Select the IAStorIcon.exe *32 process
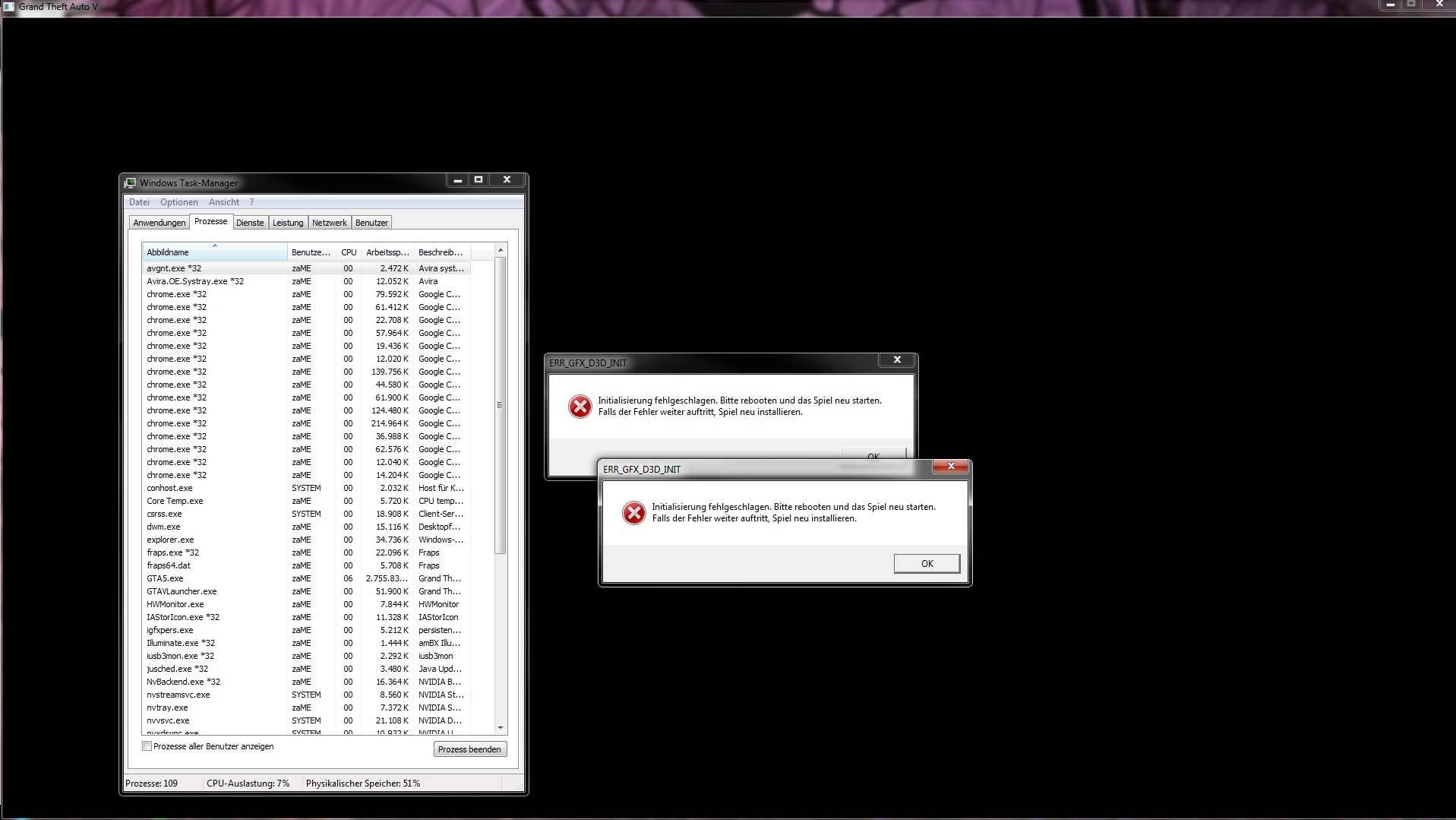Viewport: 1456px width, 820px height. point(306,617)
